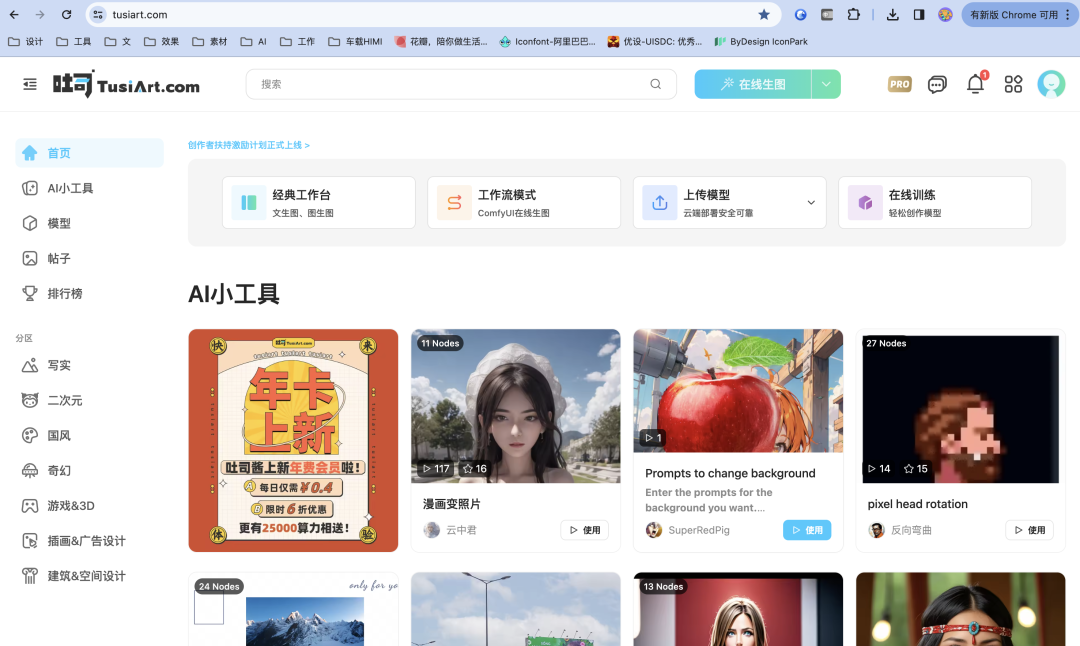1080x646 pixels.
Task: Open the 经典工作台 card
Action: (x=318, y=203)
